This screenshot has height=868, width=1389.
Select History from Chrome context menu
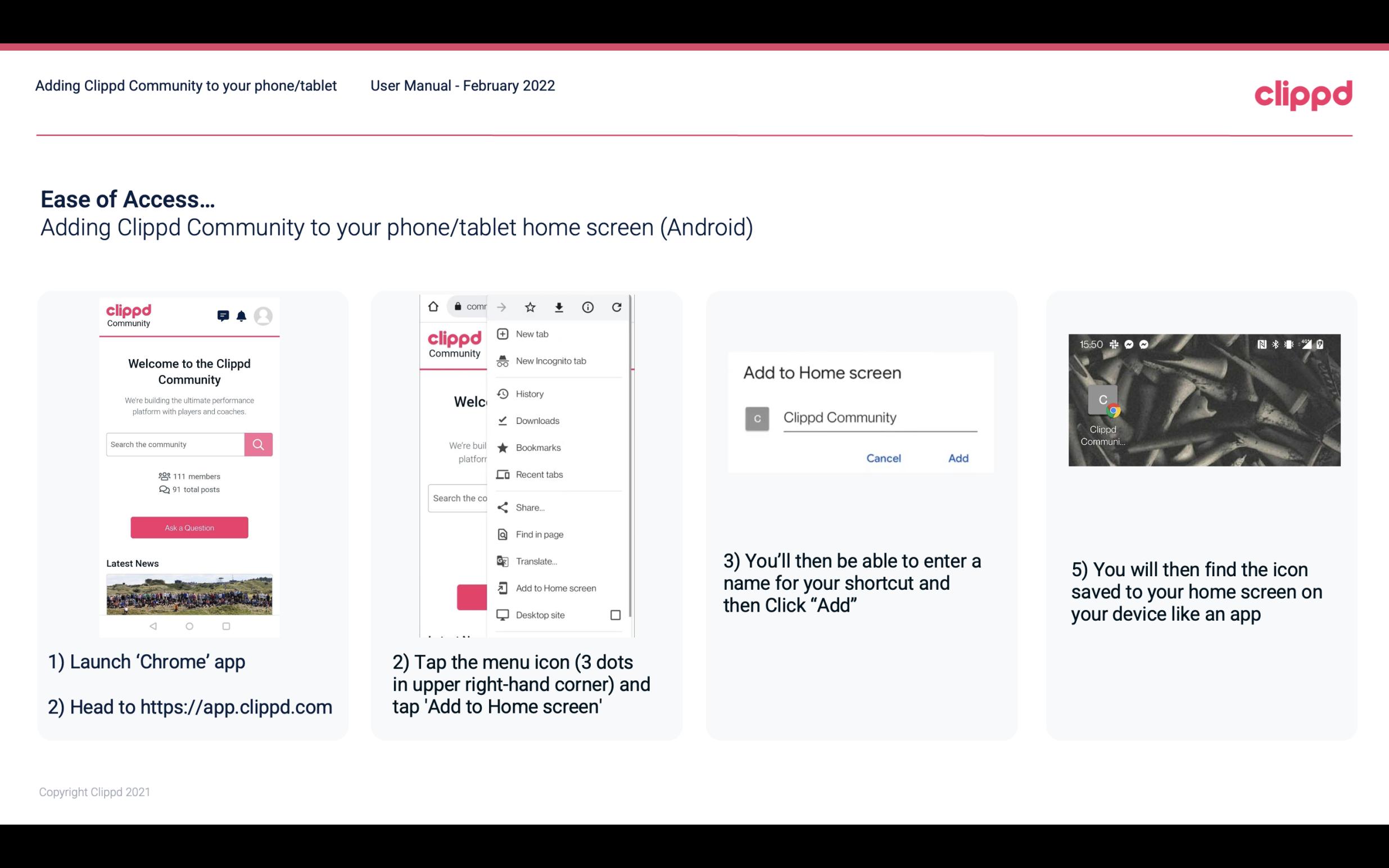tap(530, 393)
